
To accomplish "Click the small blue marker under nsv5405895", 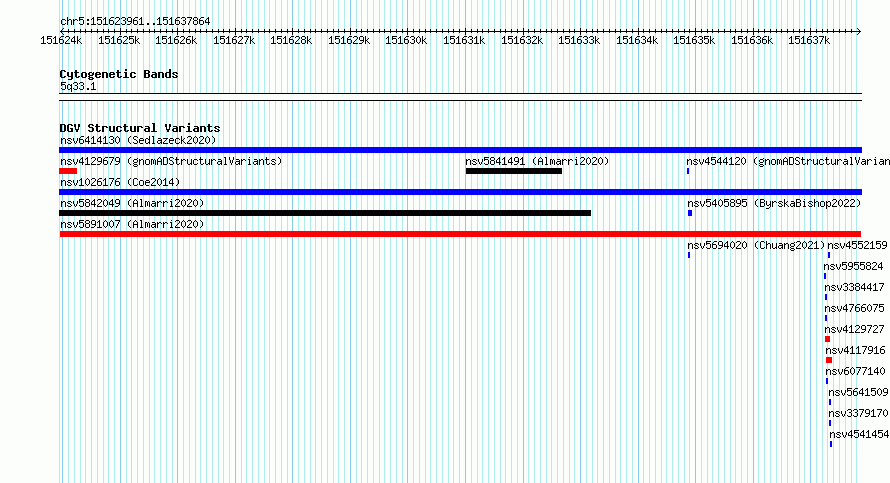I will pyautogui.click(x=690, y=213).
